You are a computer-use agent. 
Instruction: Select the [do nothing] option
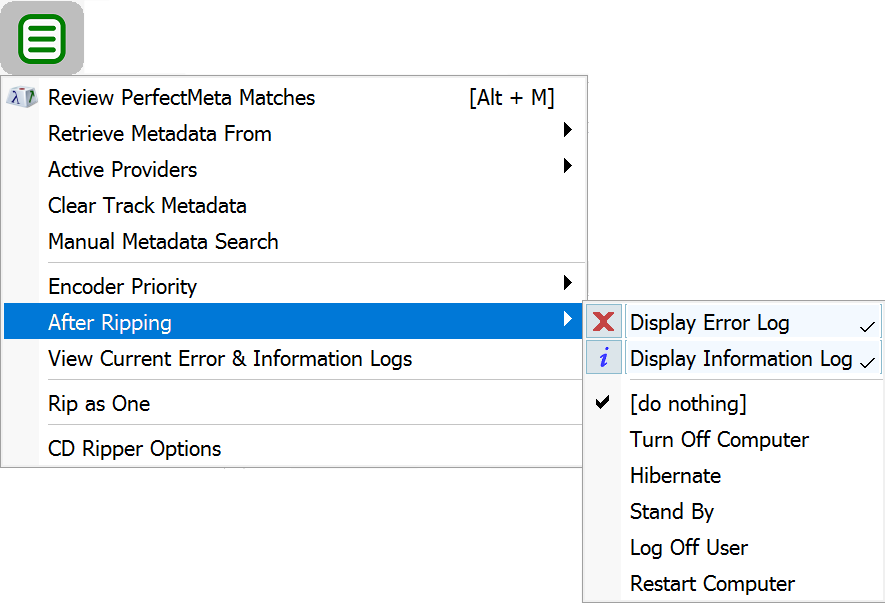pyautogui.click(x=688, y=404)
